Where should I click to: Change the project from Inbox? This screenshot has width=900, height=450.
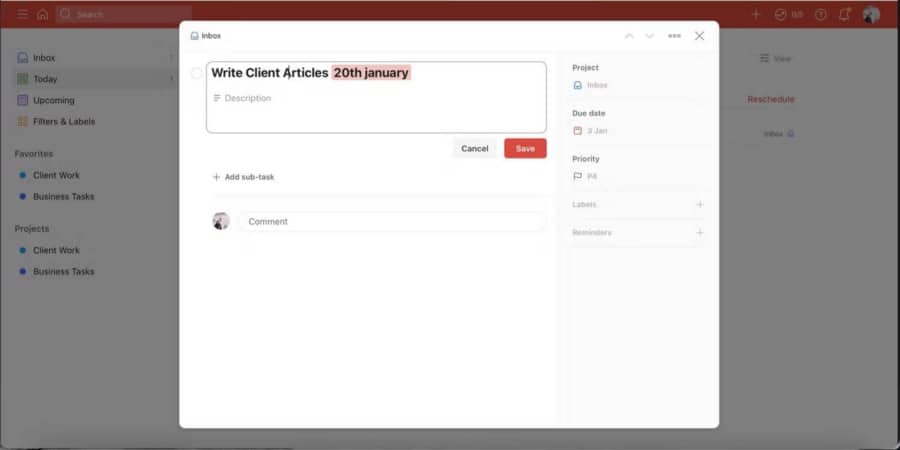(590, 85)
